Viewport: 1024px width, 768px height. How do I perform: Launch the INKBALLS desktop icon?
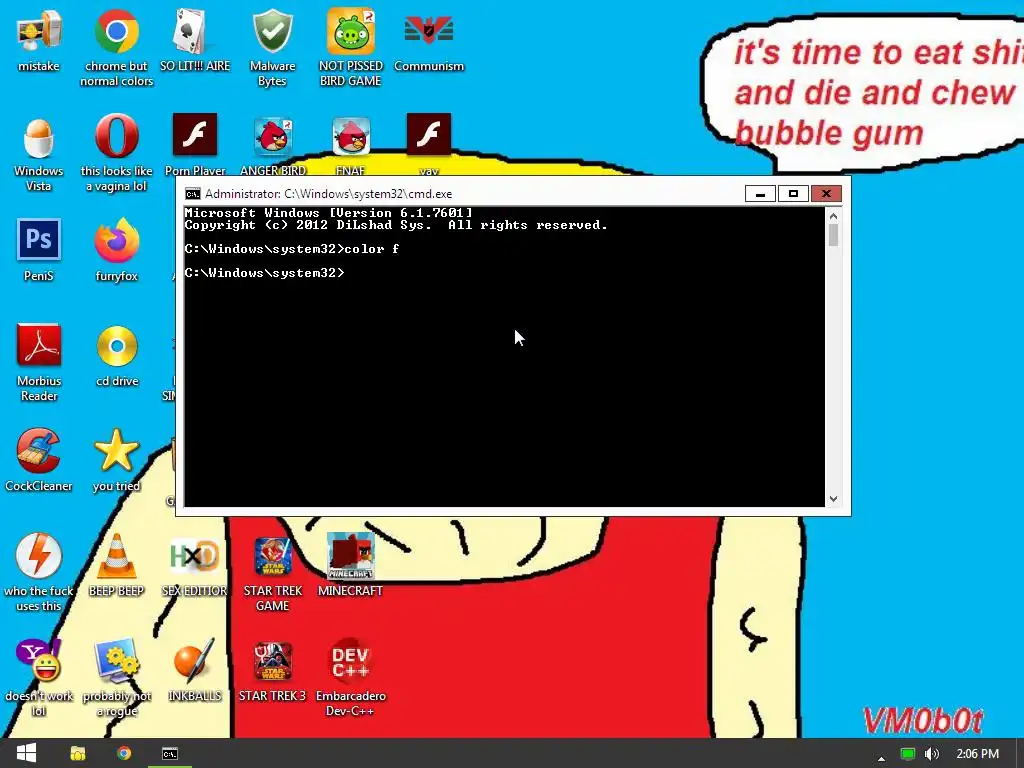coord(195,661)
